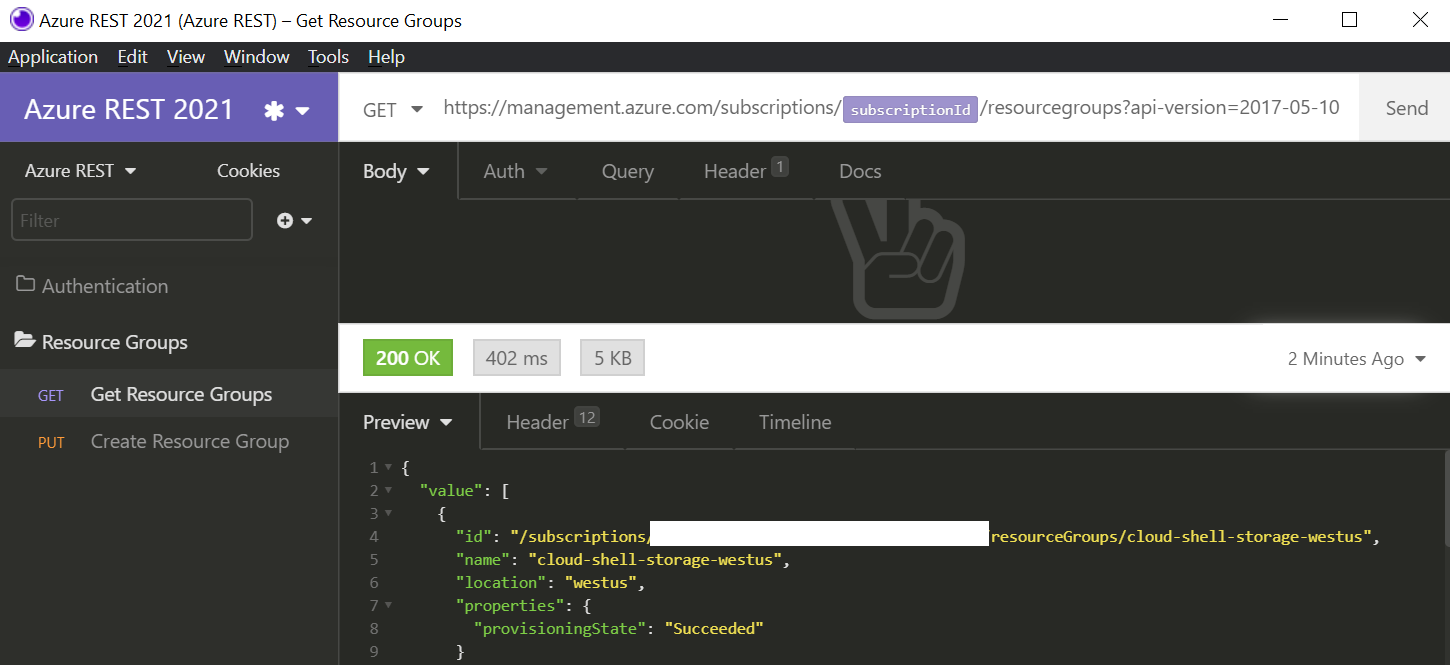Click the green 200 OK status badge
Image resolution: width=1450 pixels, height=665 pixels.
407,357
